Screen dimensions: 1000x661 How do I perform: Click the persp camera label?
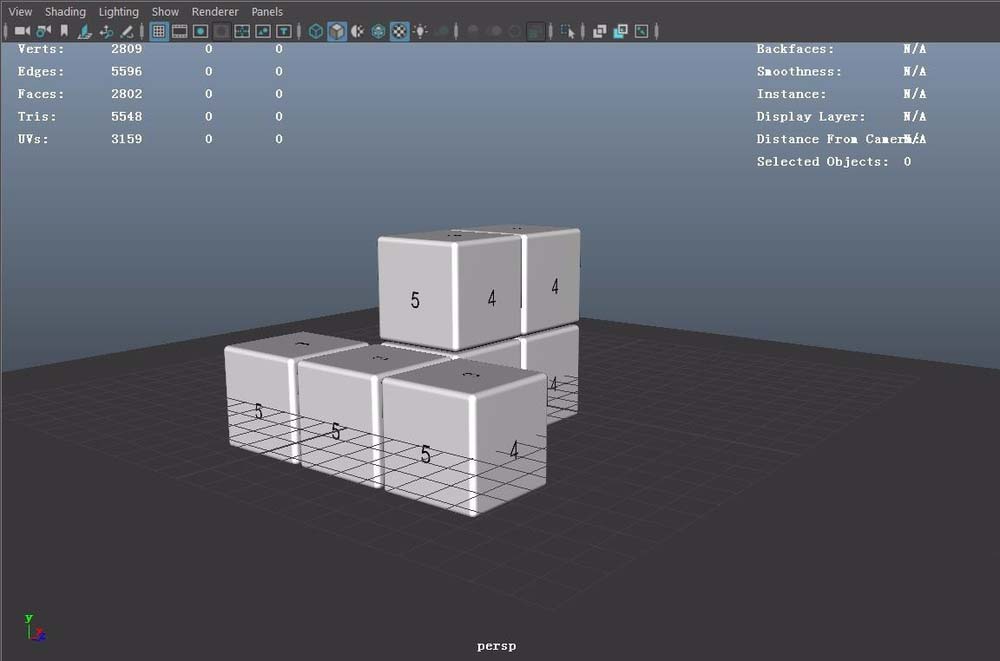(496, 645)
